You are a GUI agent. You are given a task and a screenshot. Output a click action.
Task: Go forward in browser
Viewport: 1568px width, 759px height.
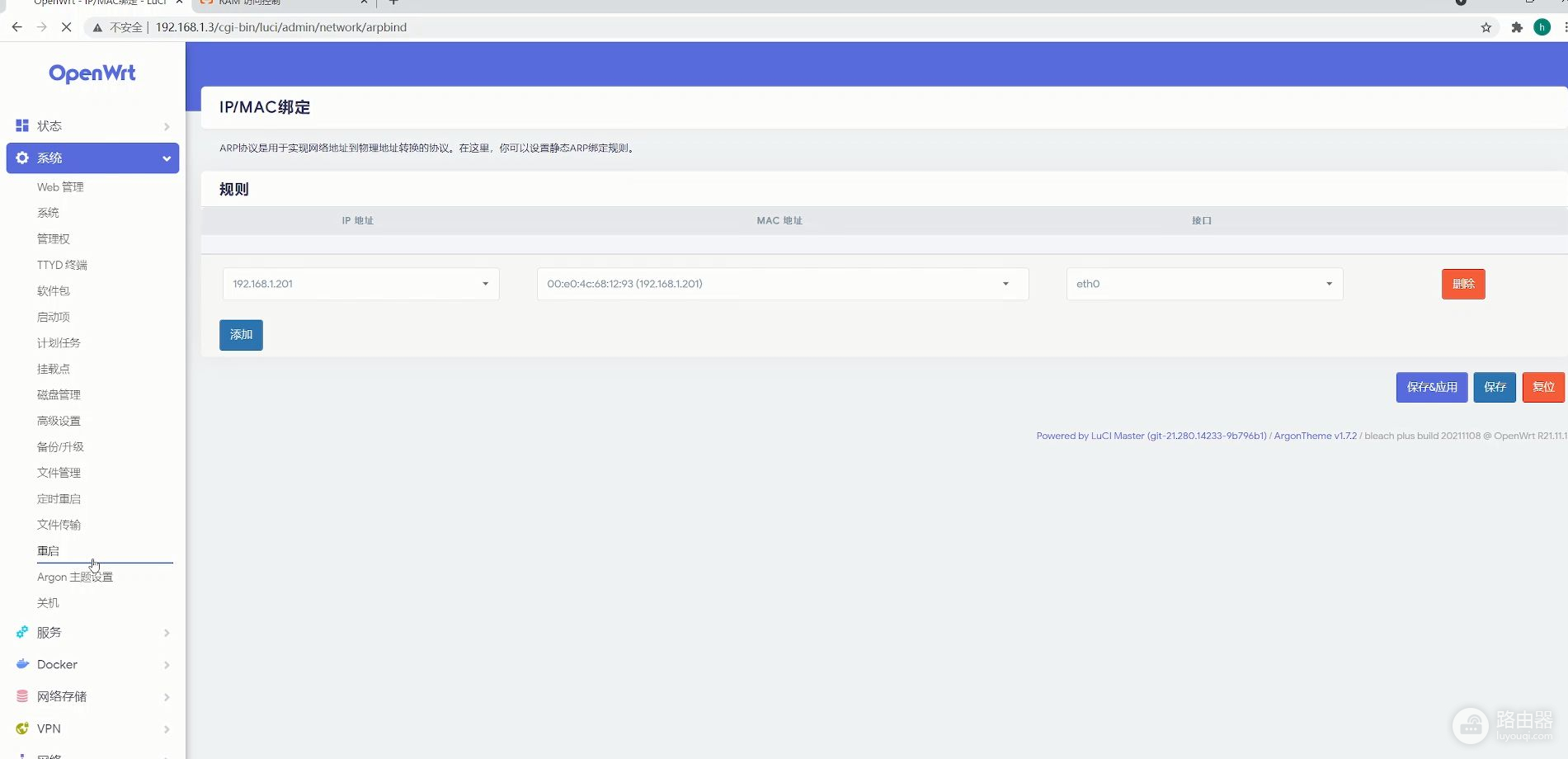click(x=42, y=27)
